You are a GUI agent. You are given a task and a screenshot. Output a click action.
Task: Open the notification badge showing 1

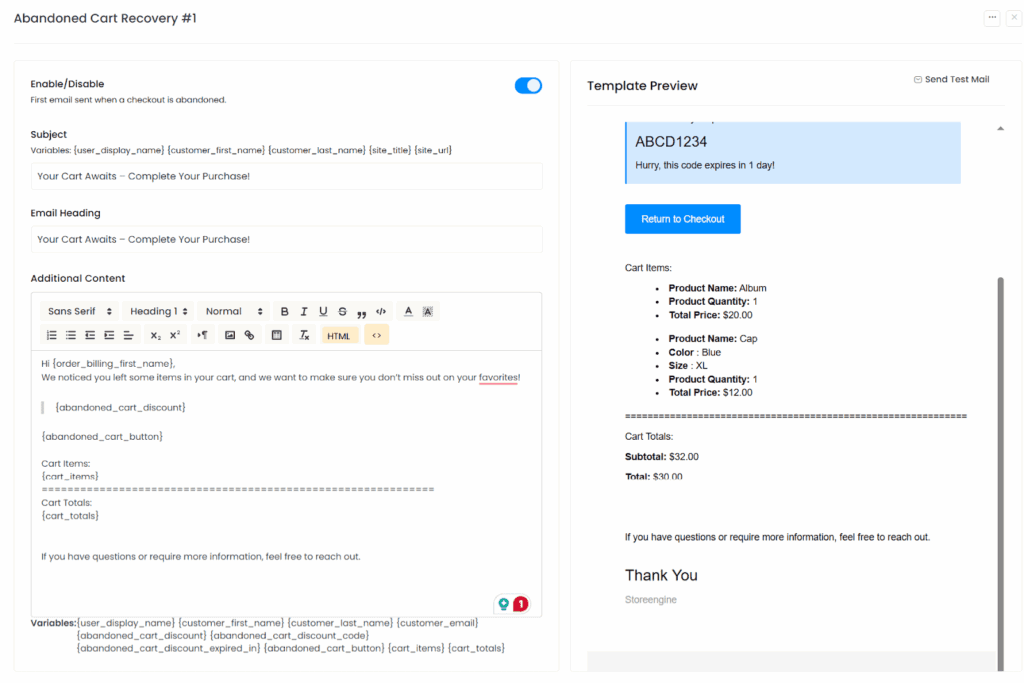[519, 603]
